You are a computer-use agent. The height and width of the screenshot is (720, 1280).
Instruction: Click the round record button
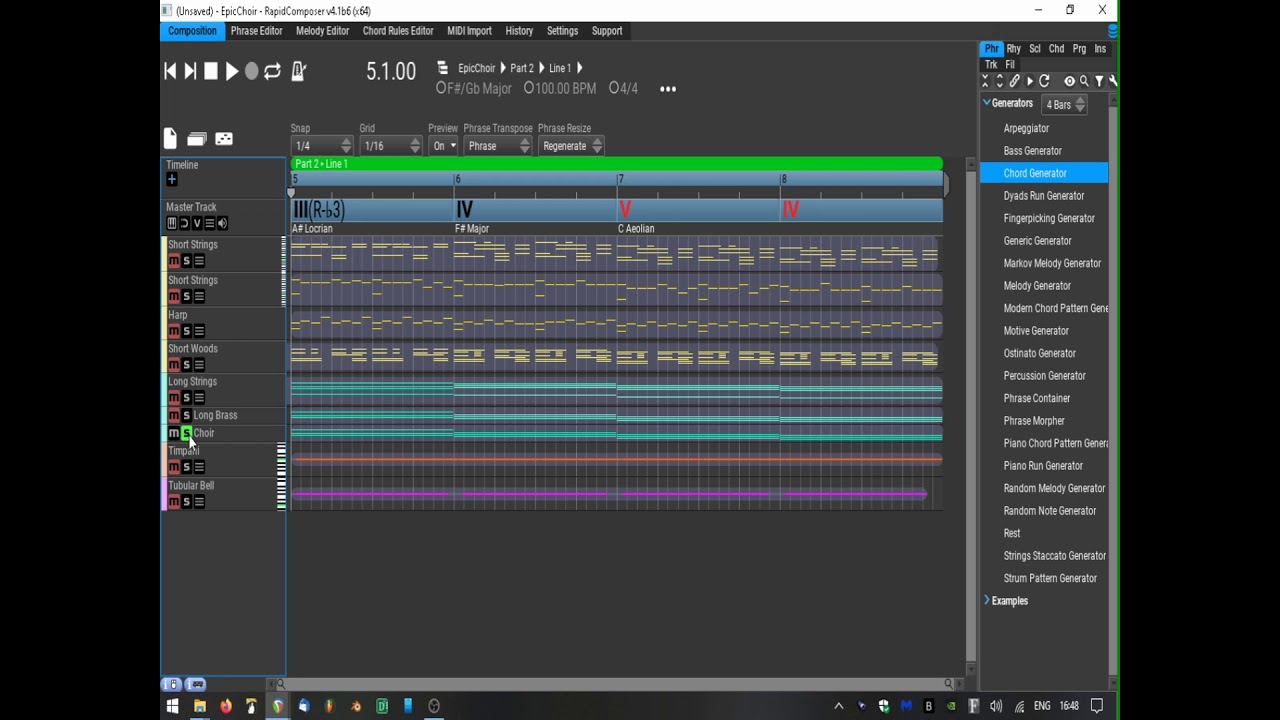[252, 71]
